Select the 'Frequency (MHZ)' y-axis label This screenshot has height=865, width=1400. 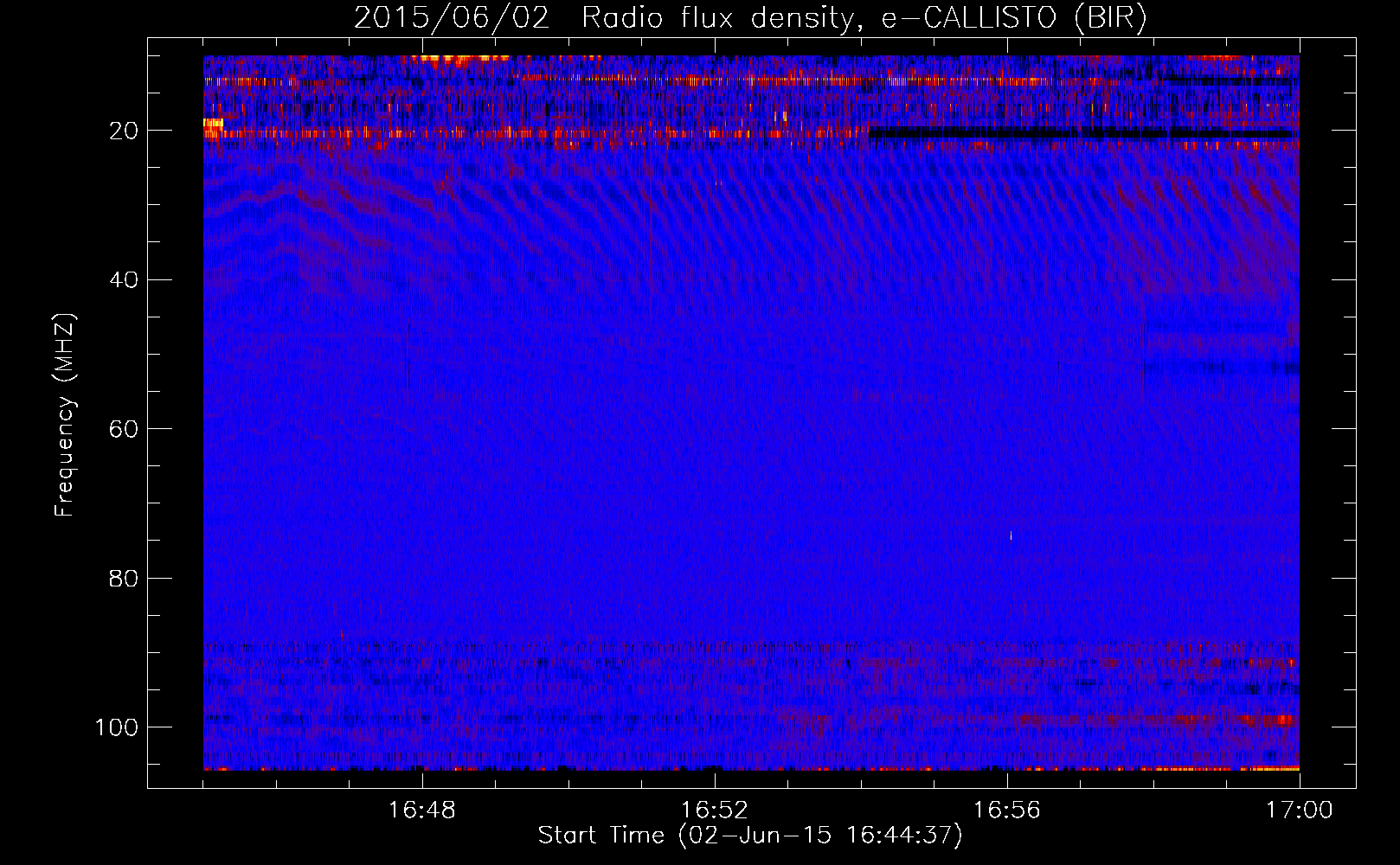pos(65,415)
